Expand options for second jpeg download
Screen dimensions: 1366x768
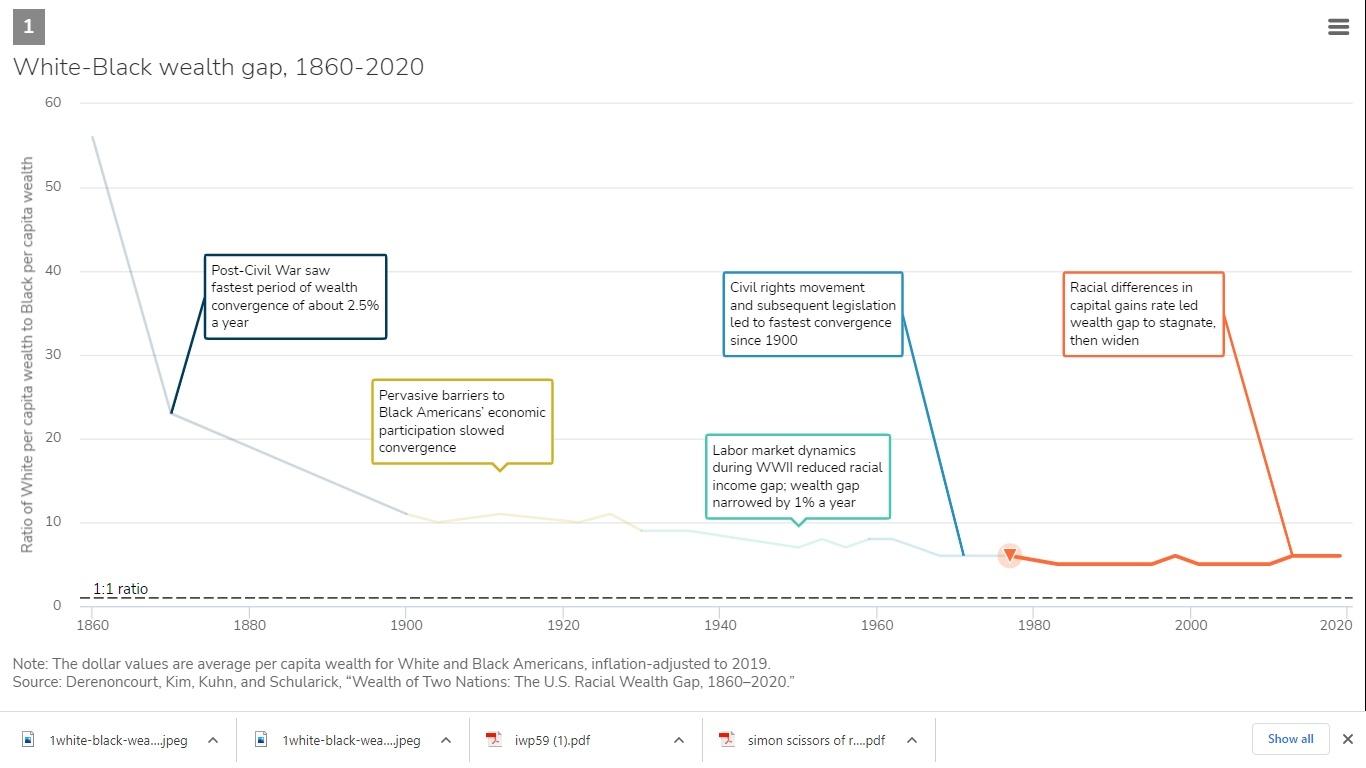pyautogui.click(x=446, y=740)
